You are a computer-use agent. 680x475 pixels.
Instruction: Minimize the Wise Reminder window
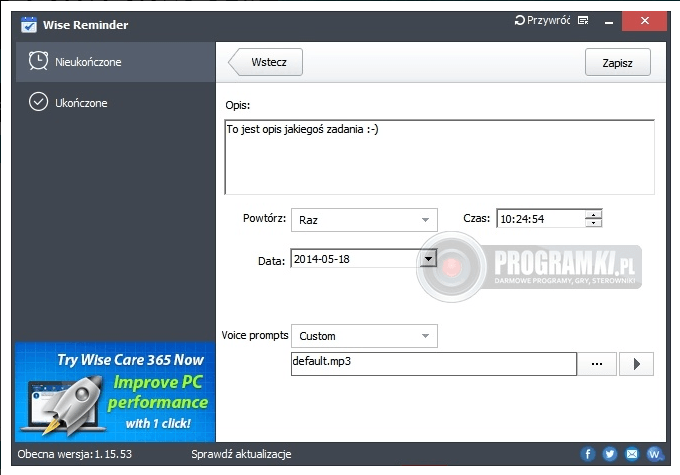[609, 21]
